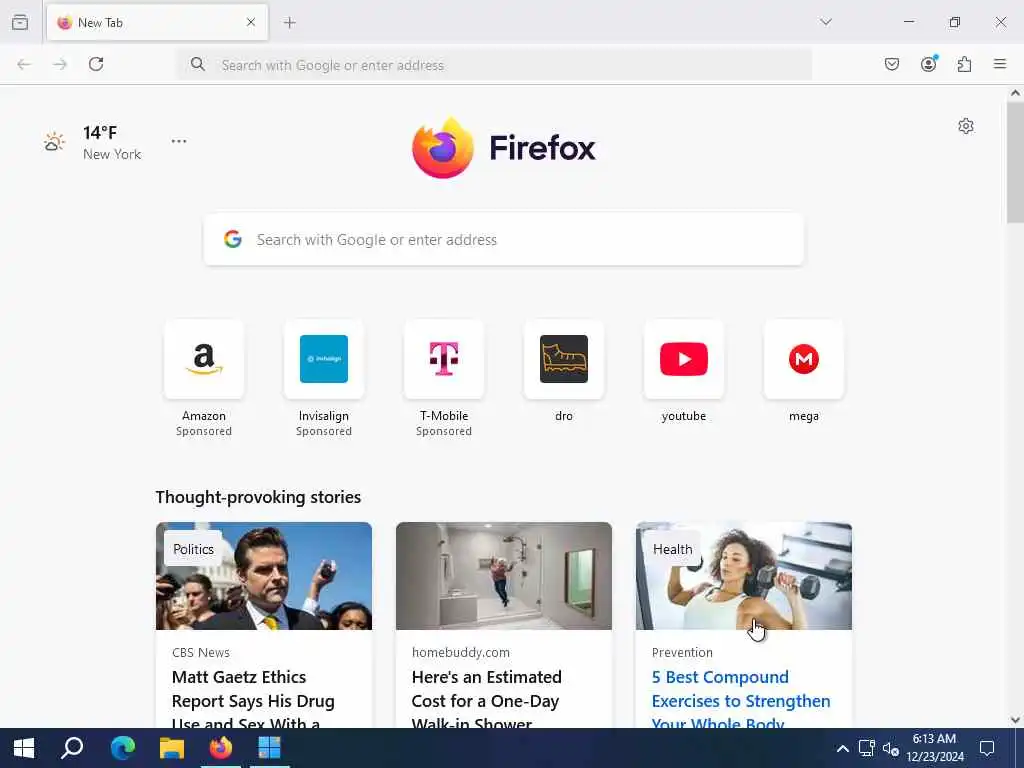
Task: Open the Matt Gaetz story thumbnail
Action: coord(264,576)
